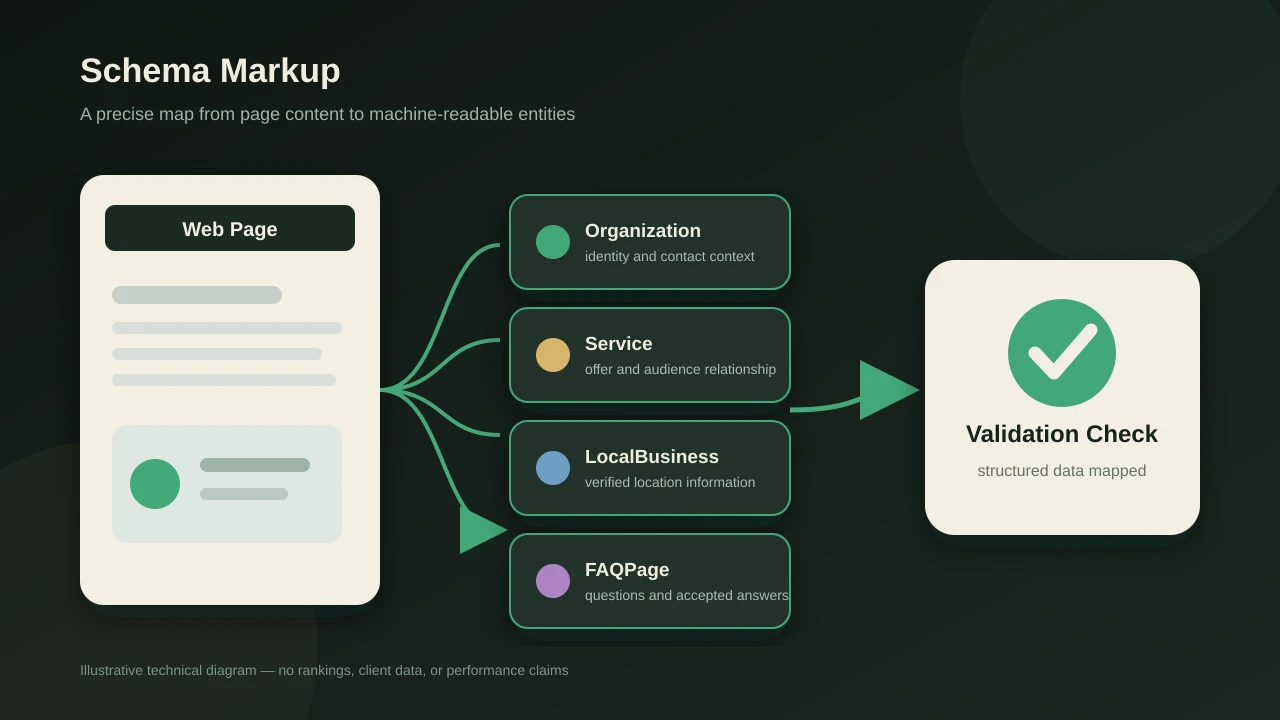Click the top placeholder line under Web Page
The image size is (1280, 720).
coord(197,295)
